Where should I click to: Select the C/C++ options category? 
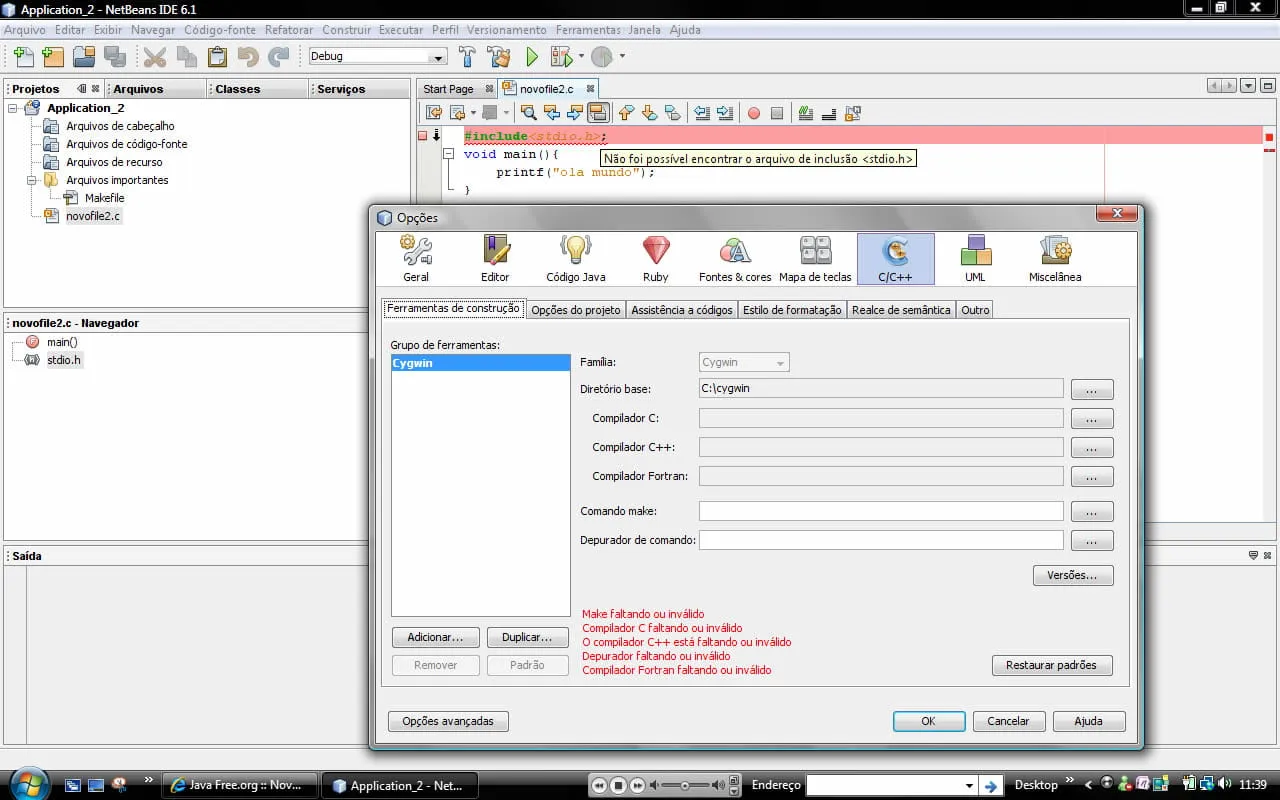click(x=896, y=259)
